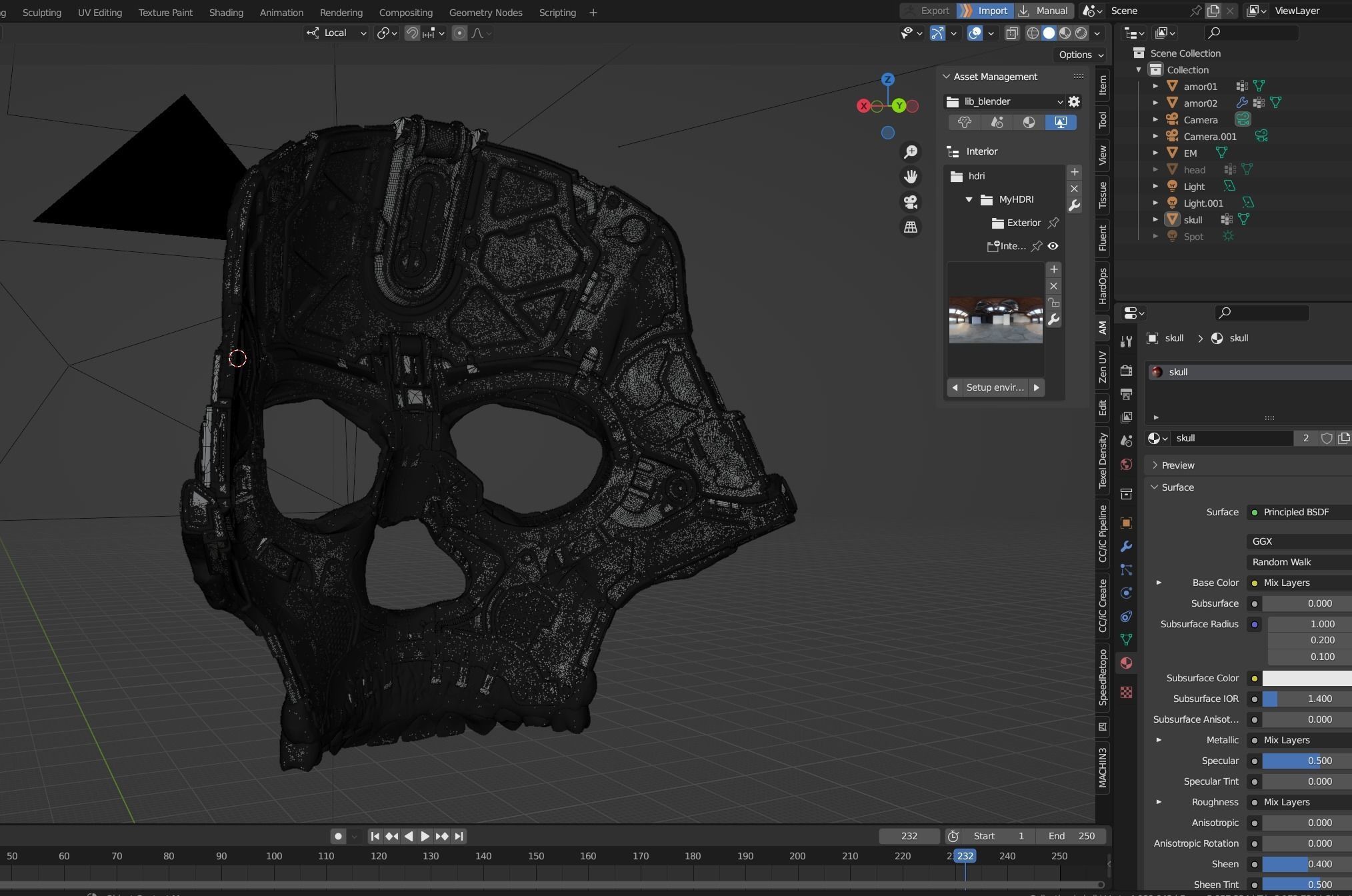Adjust the Specular 0.500 slider
This screenshot has height=896, width=1352.
1307,761
